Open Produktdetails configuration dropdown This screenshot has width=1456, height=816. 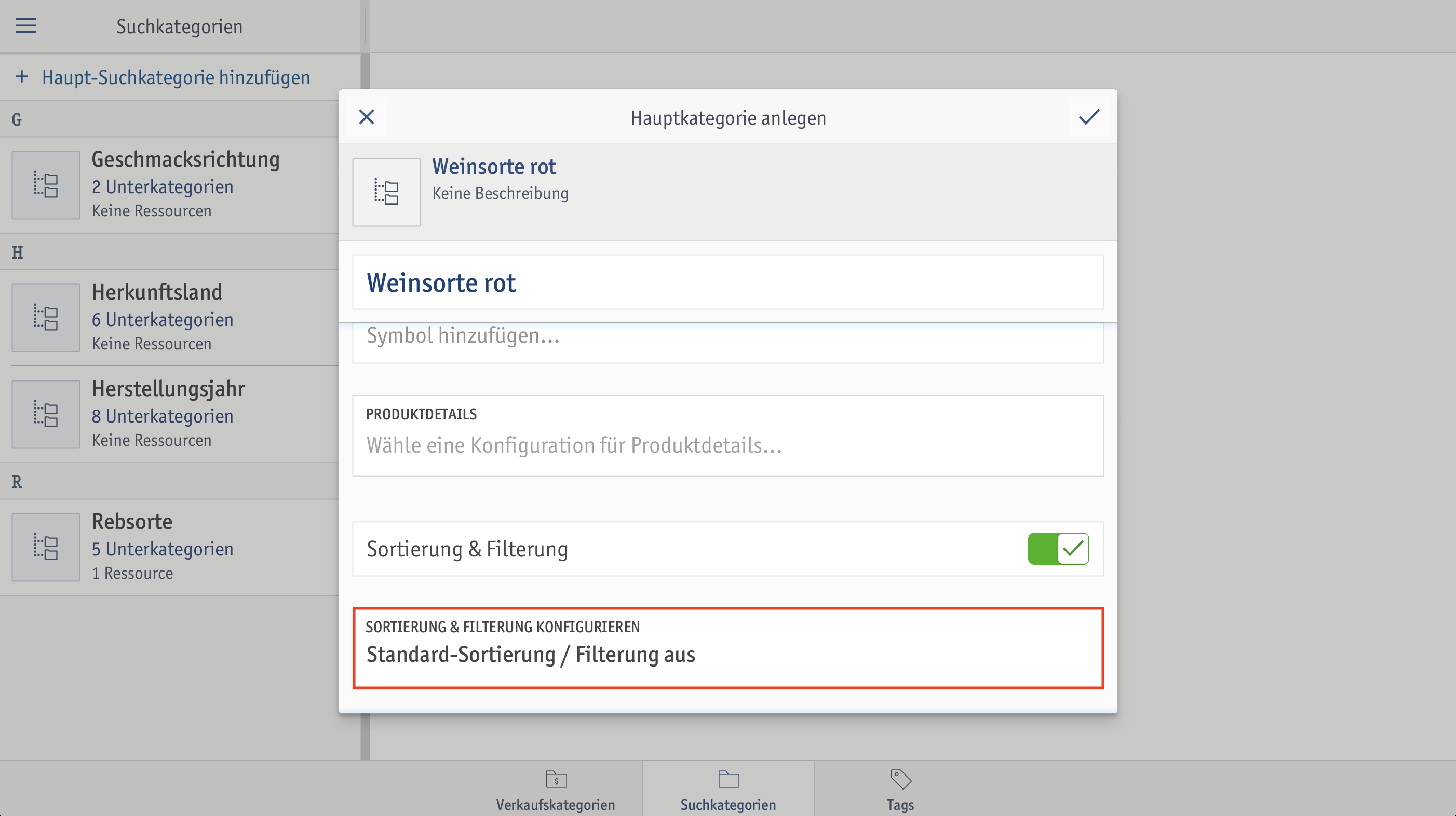[x=728, y=436]
